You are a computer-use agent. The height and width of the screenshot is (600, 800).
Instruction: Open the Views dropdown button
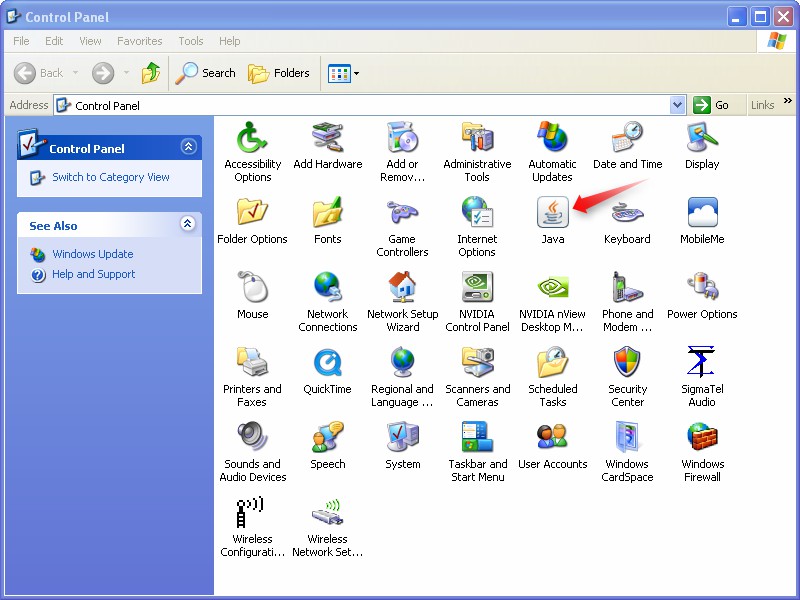[343, 73]
